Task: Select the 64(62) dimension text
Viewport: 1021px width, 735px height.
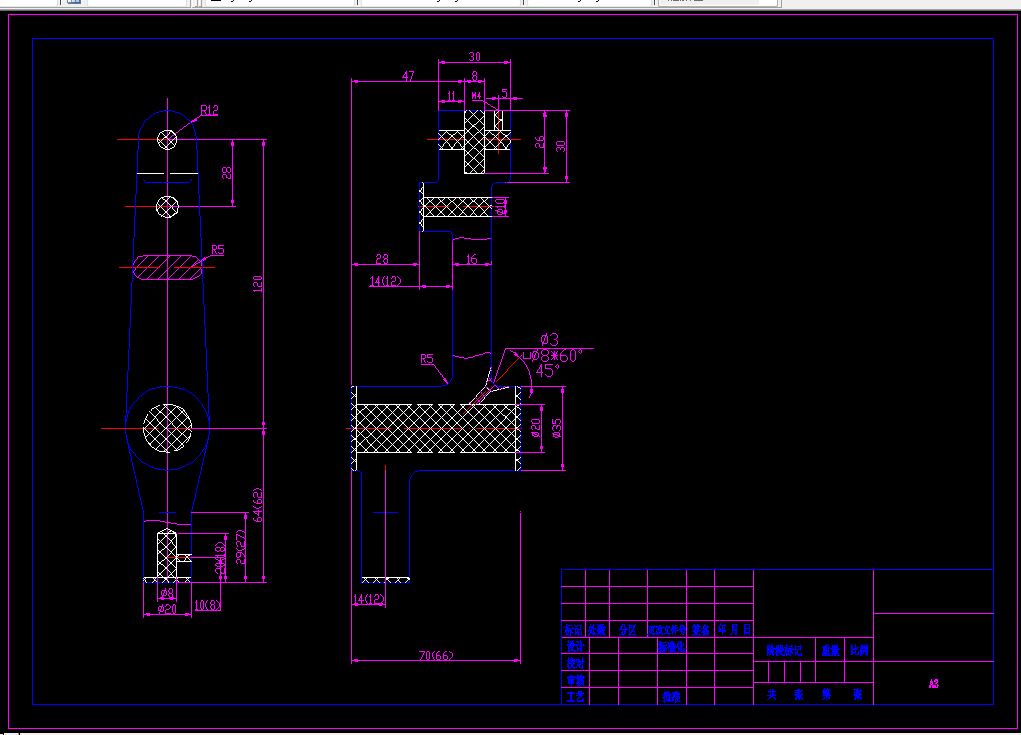Action: click(258, 505)
